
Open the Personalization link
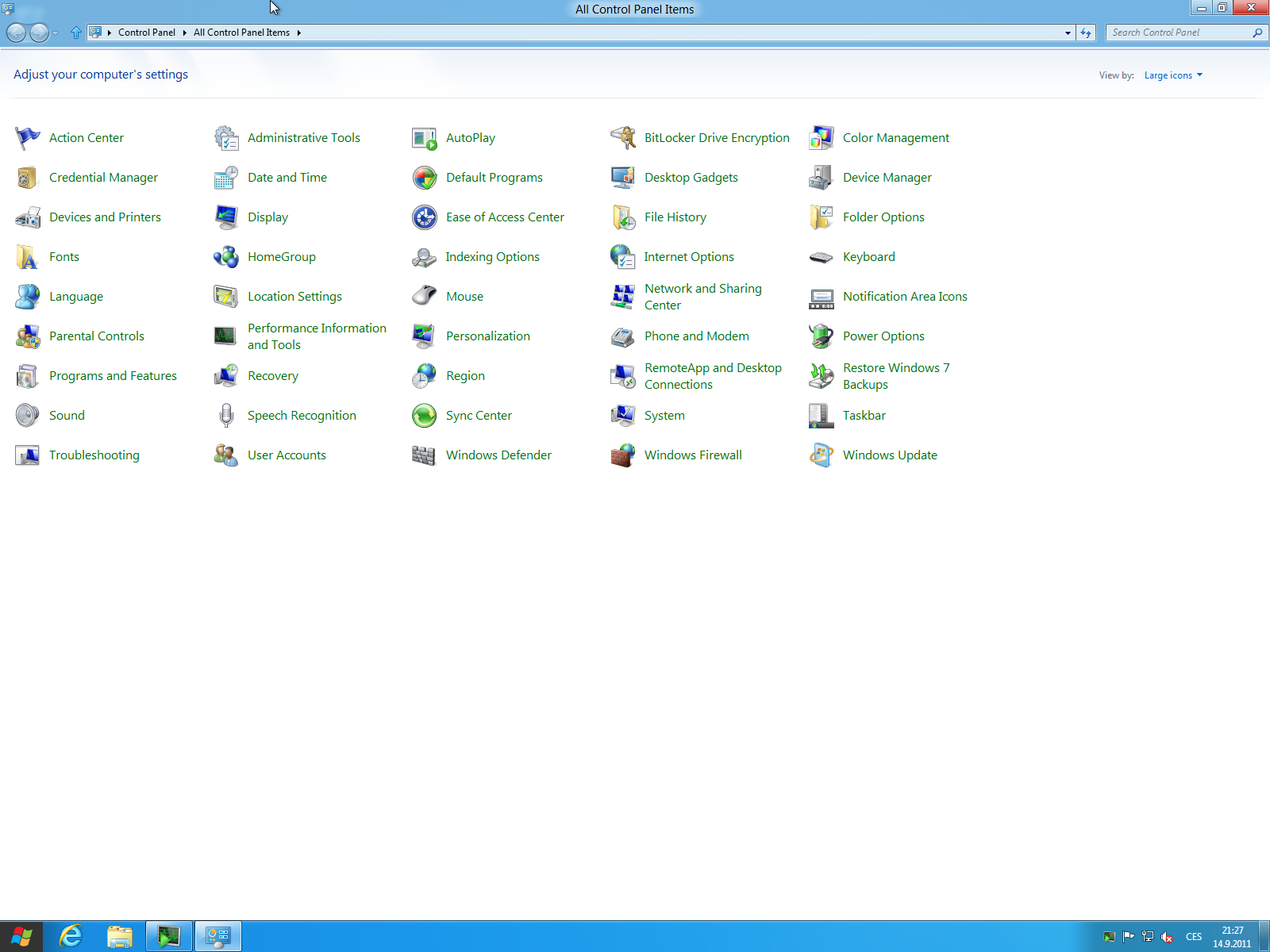click(x=487, y=336)
